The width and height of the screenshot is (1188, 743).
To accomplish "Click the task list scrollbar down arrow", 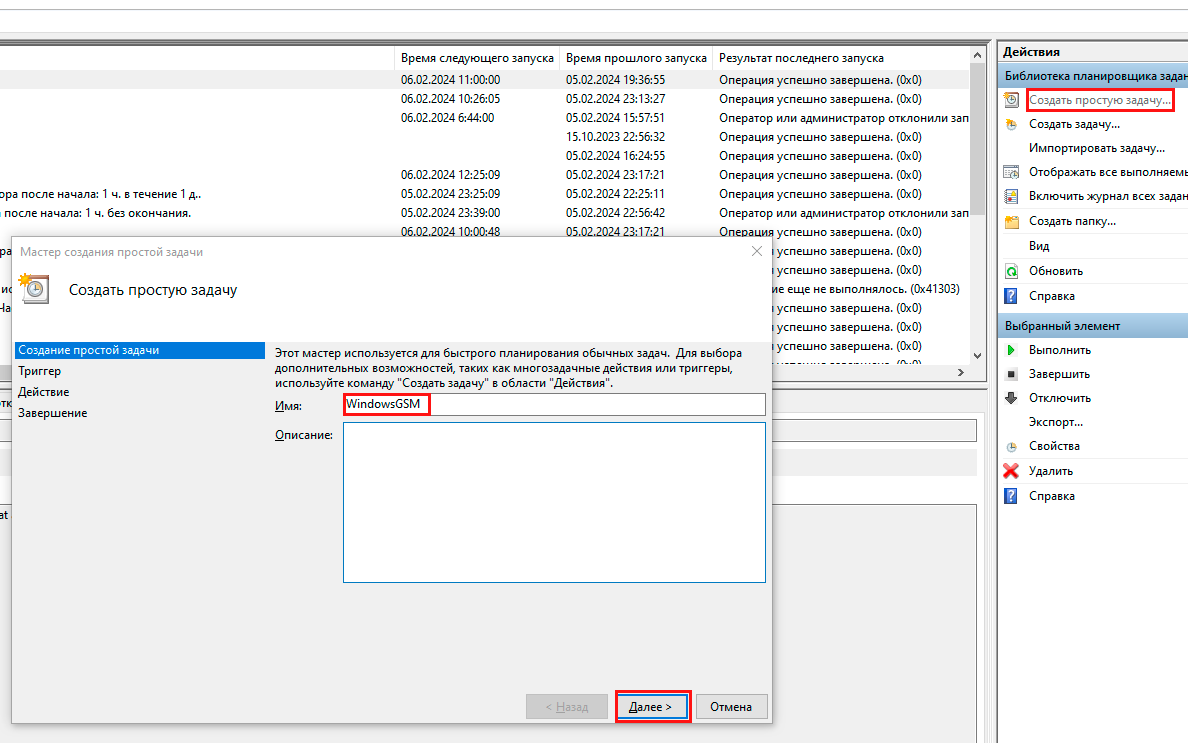I will [x=977, y=356].
